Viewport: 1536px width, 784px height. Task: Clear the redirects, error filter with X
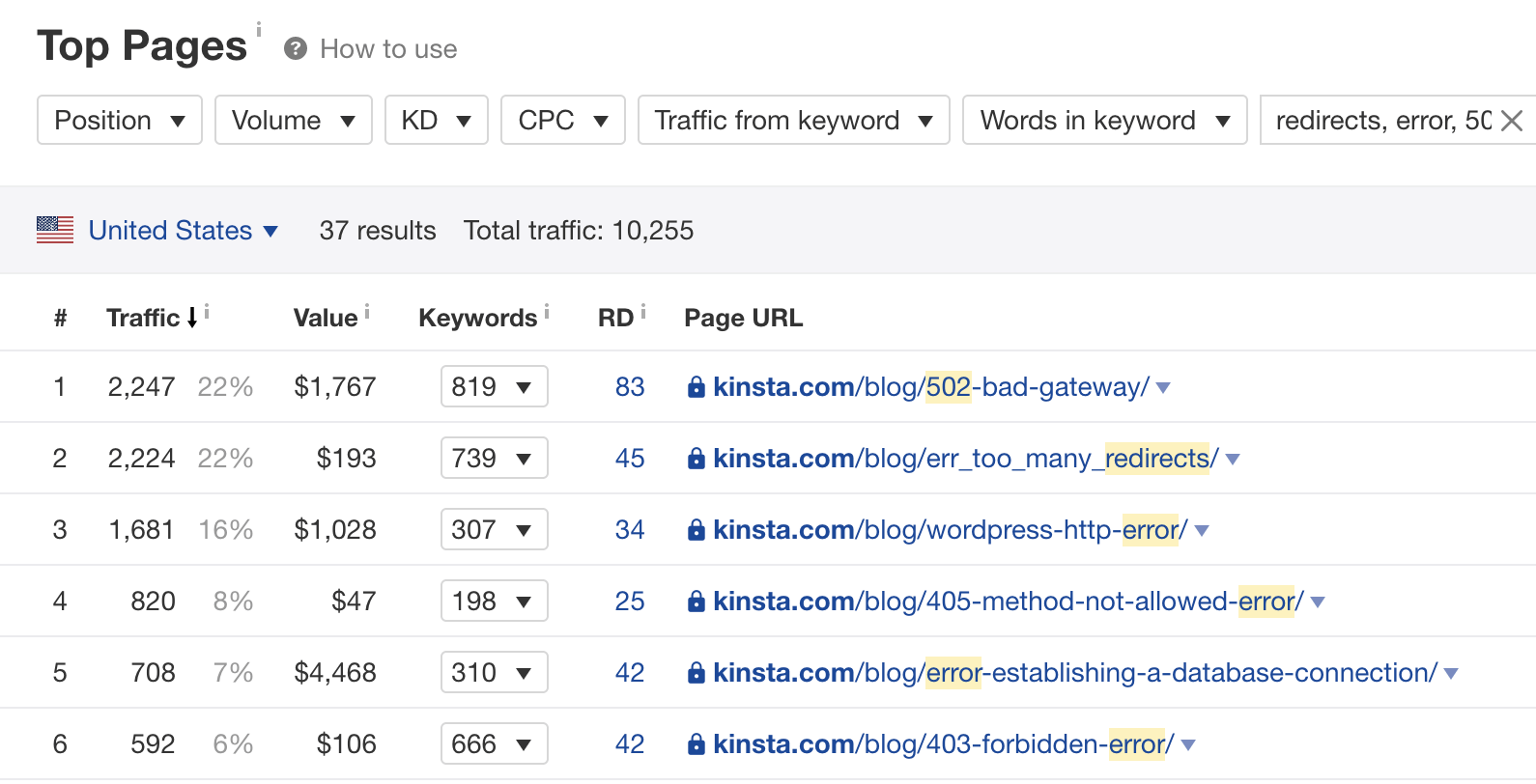tap(1512, 120)
